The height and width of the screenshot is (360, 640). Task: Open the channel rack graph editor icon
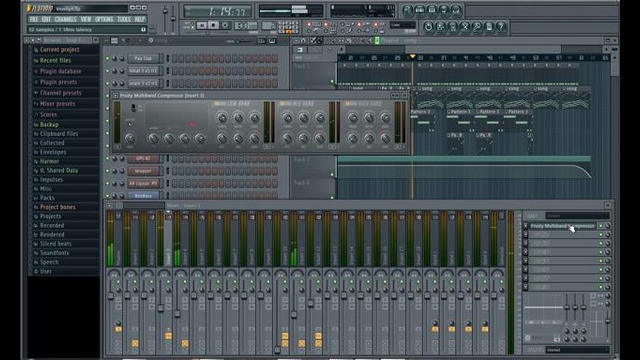[262, 41]
